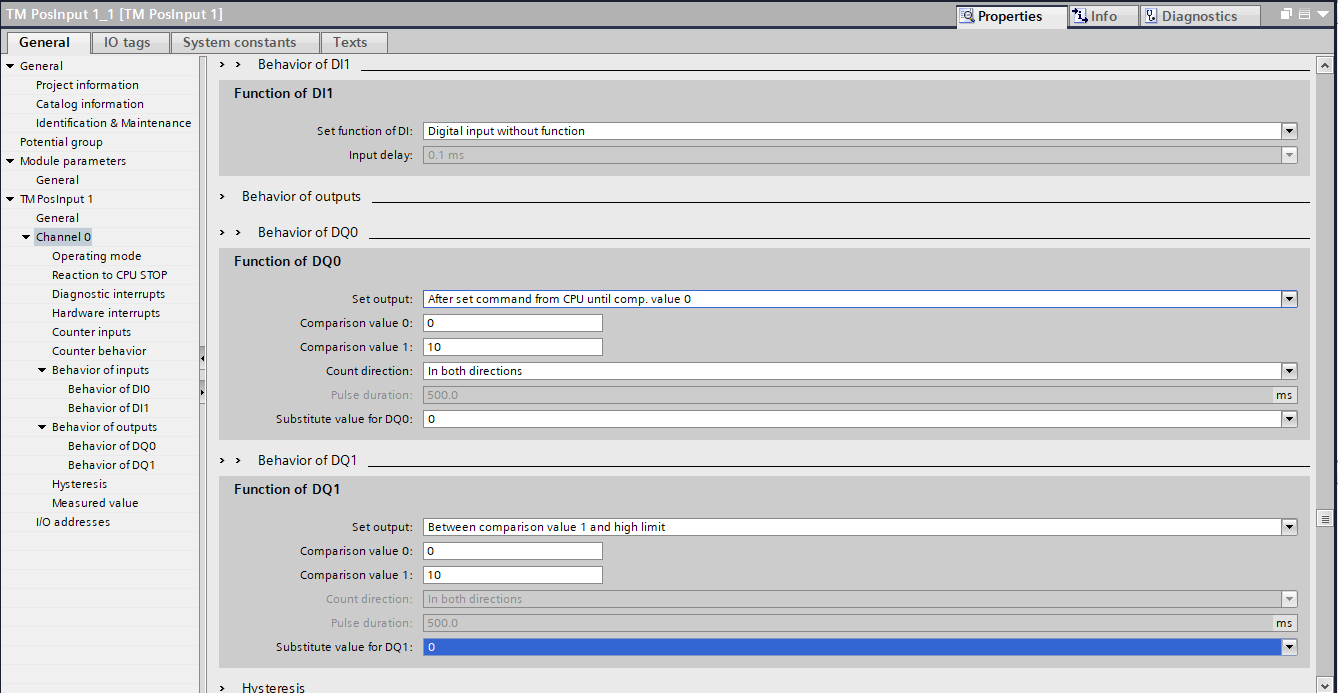Screen dimensions: 1338x693
Task: Open DQ0 Count direction dropdown
Action: pos(1289,371)
